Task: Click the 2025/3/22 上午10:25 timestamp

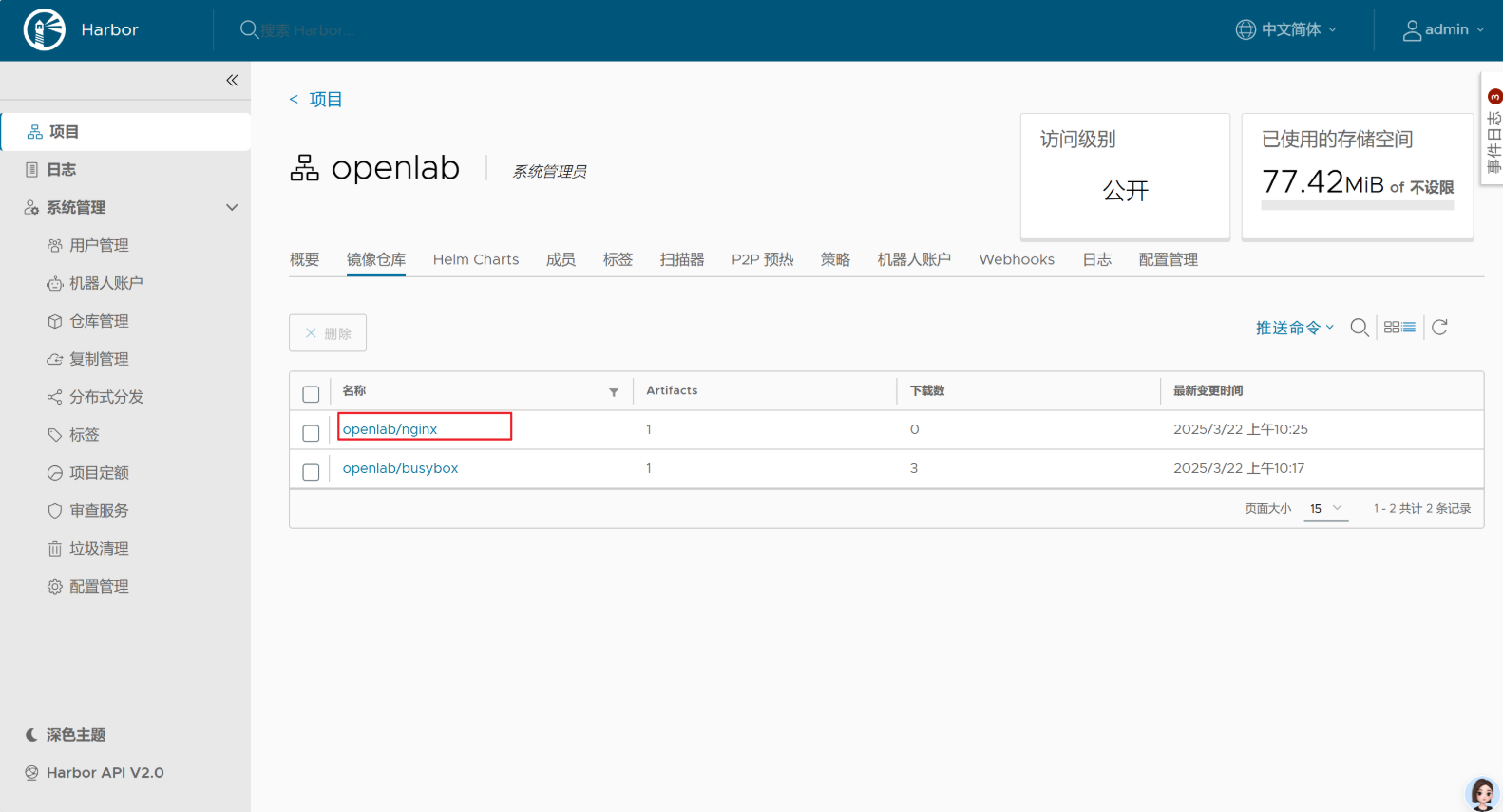Action: coord(1241,429)
